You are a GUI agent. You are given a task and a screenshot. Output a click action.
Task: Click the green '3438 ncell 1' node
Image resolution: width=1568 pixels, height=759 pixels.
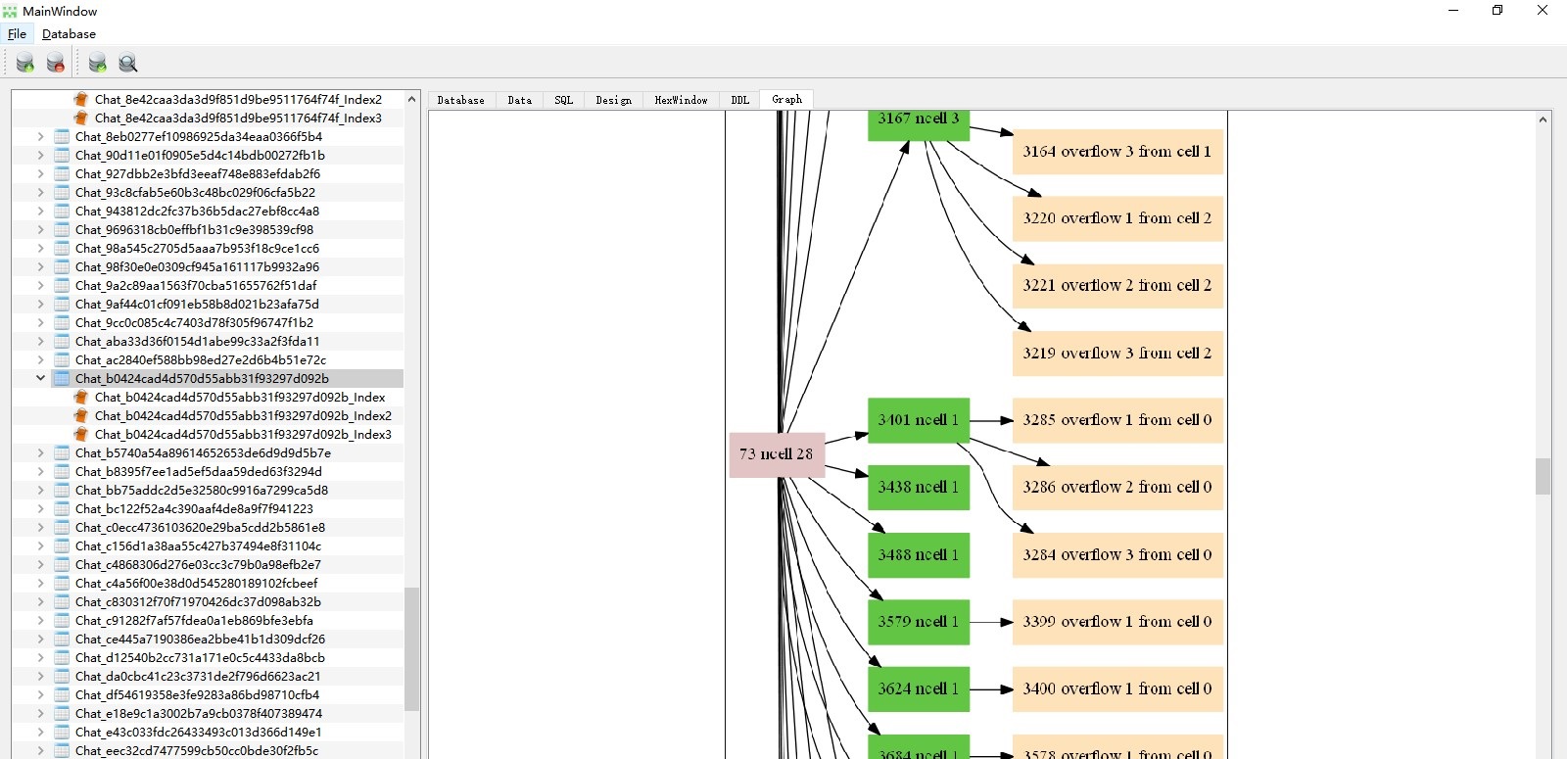[919, 487]
